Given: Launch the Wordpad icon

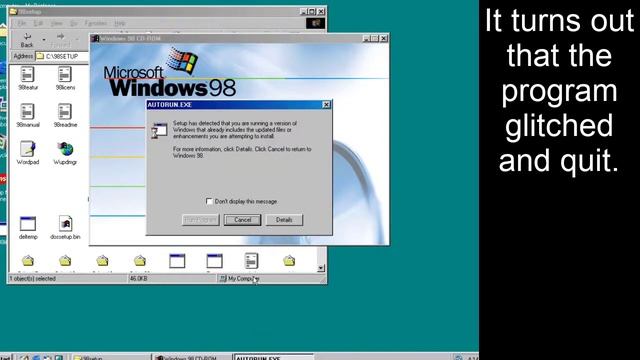Looking at the screenshot, I should click(27, 153).
